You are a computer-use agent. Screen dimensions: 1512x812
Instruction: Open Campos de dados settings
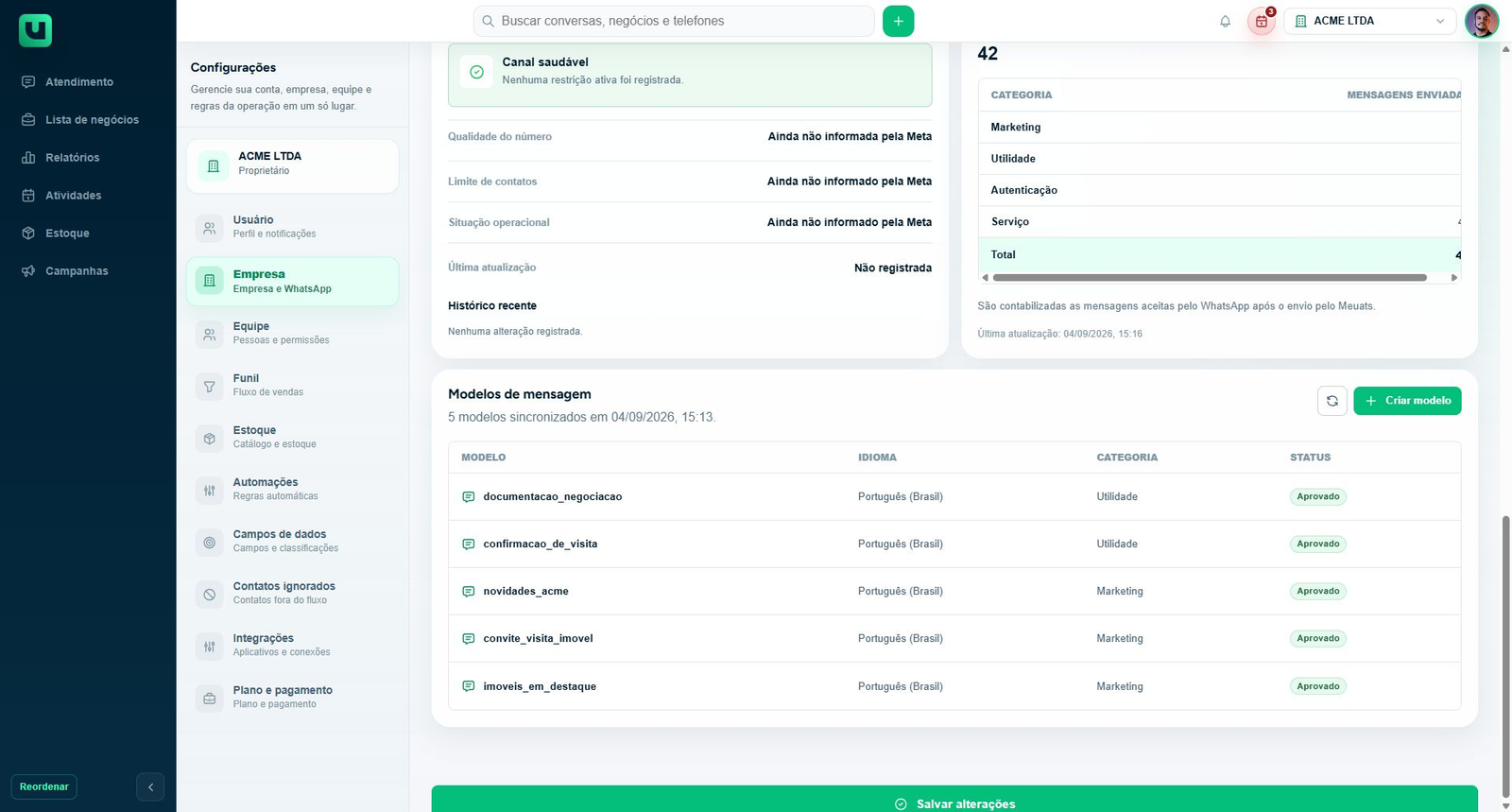pyautogui.click(x=293, y=542)
